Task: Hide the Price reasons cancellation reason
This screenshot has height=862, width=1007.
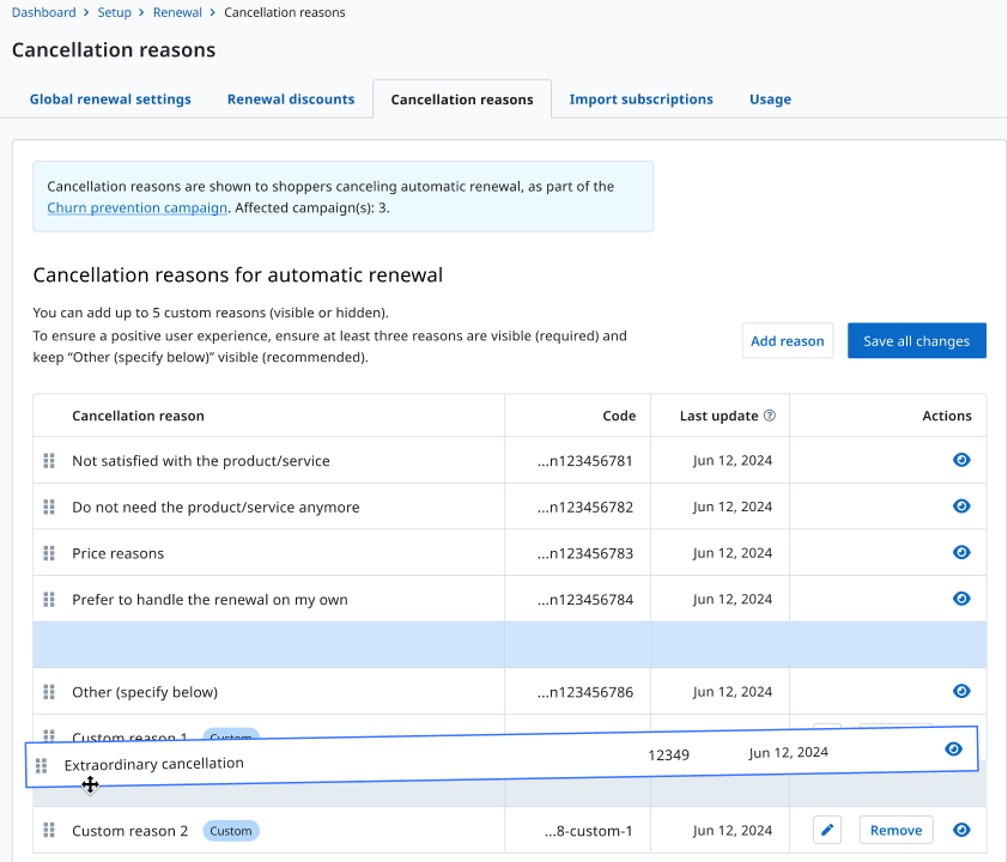Action: click(961, 552)
